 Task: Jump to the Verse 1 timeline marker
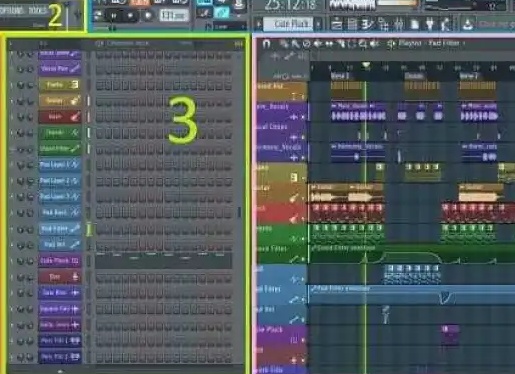340,76
